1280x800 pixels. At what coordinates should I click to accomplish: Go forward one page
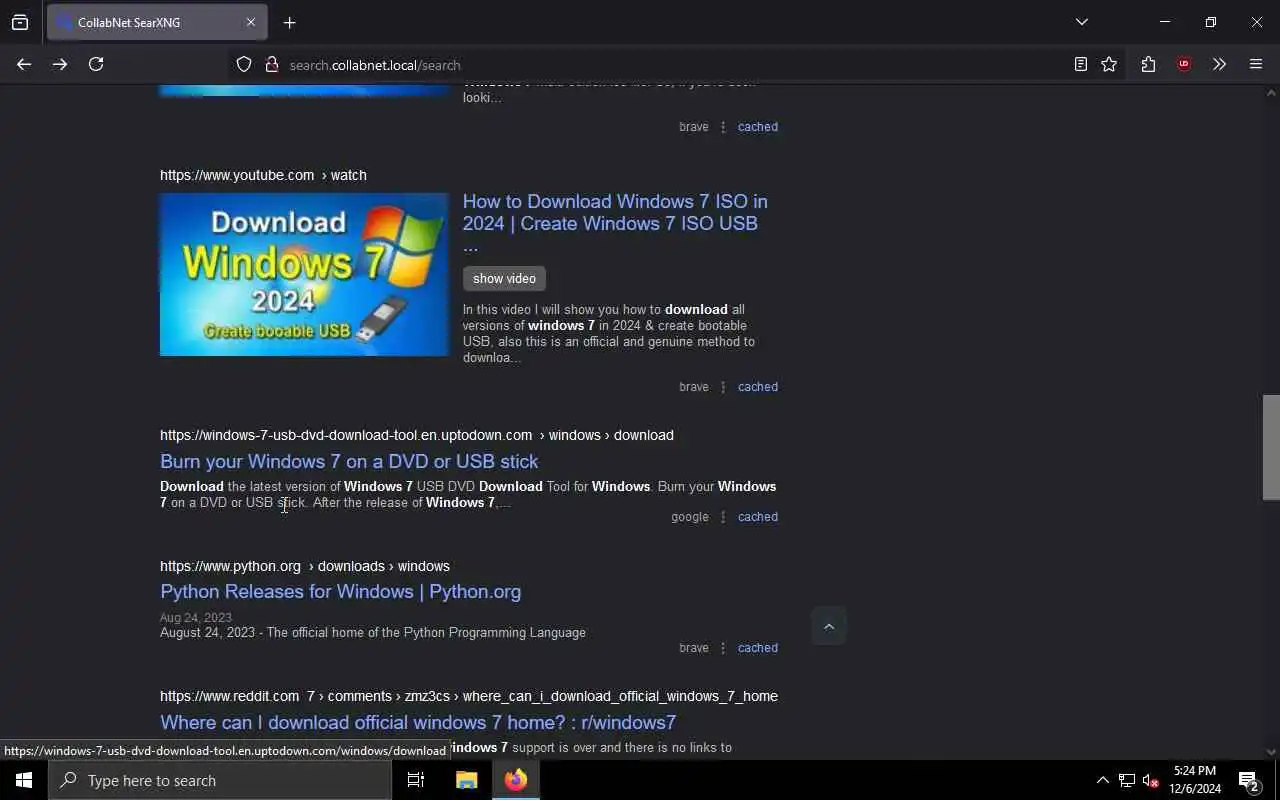tap(60, 64)
